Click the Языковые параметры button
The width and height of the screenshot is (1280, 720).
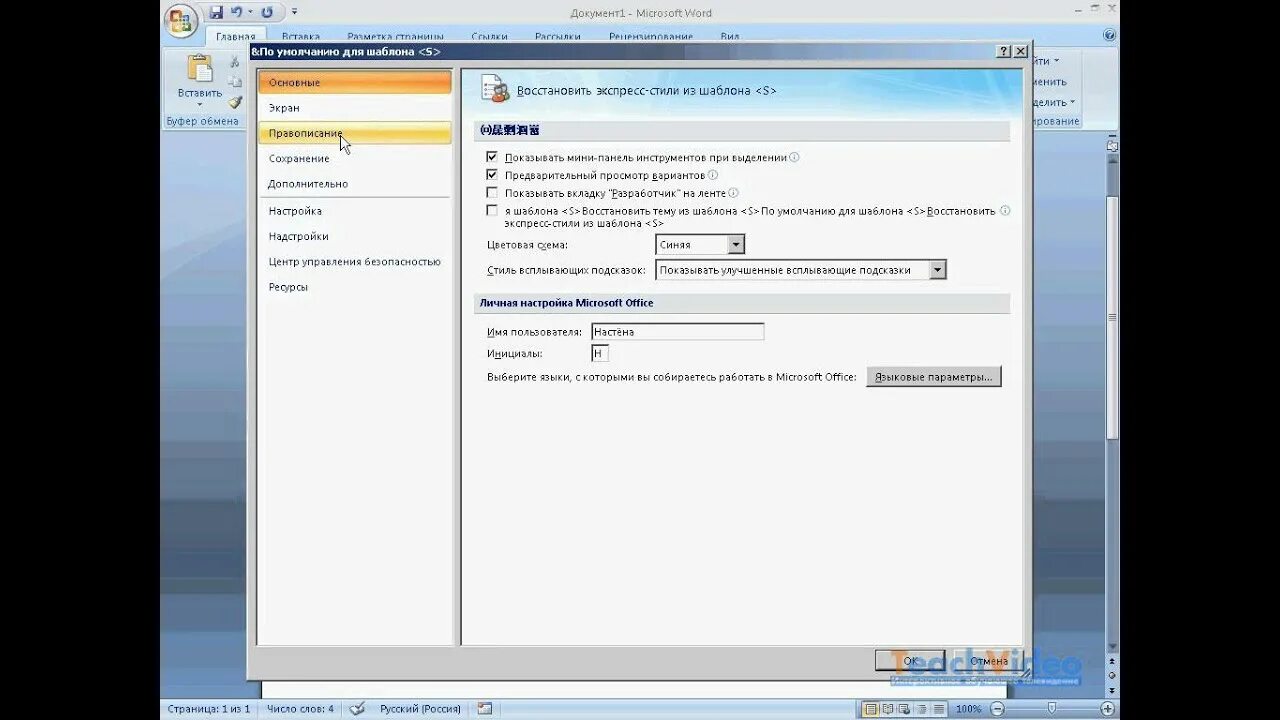[934, 377]
